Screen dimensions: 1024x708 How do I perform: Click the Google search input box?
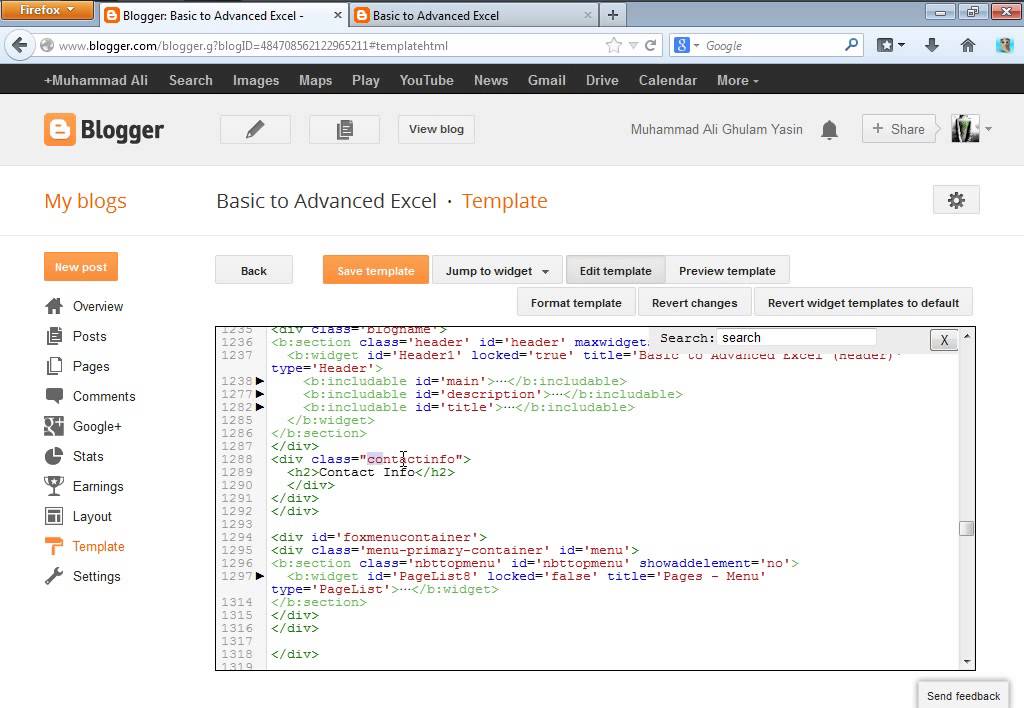click(773, 45)
